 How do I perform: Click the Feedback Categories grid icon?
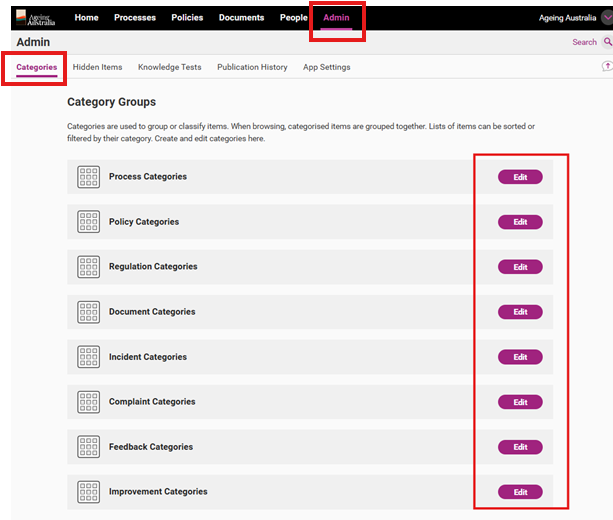[89, 447]
